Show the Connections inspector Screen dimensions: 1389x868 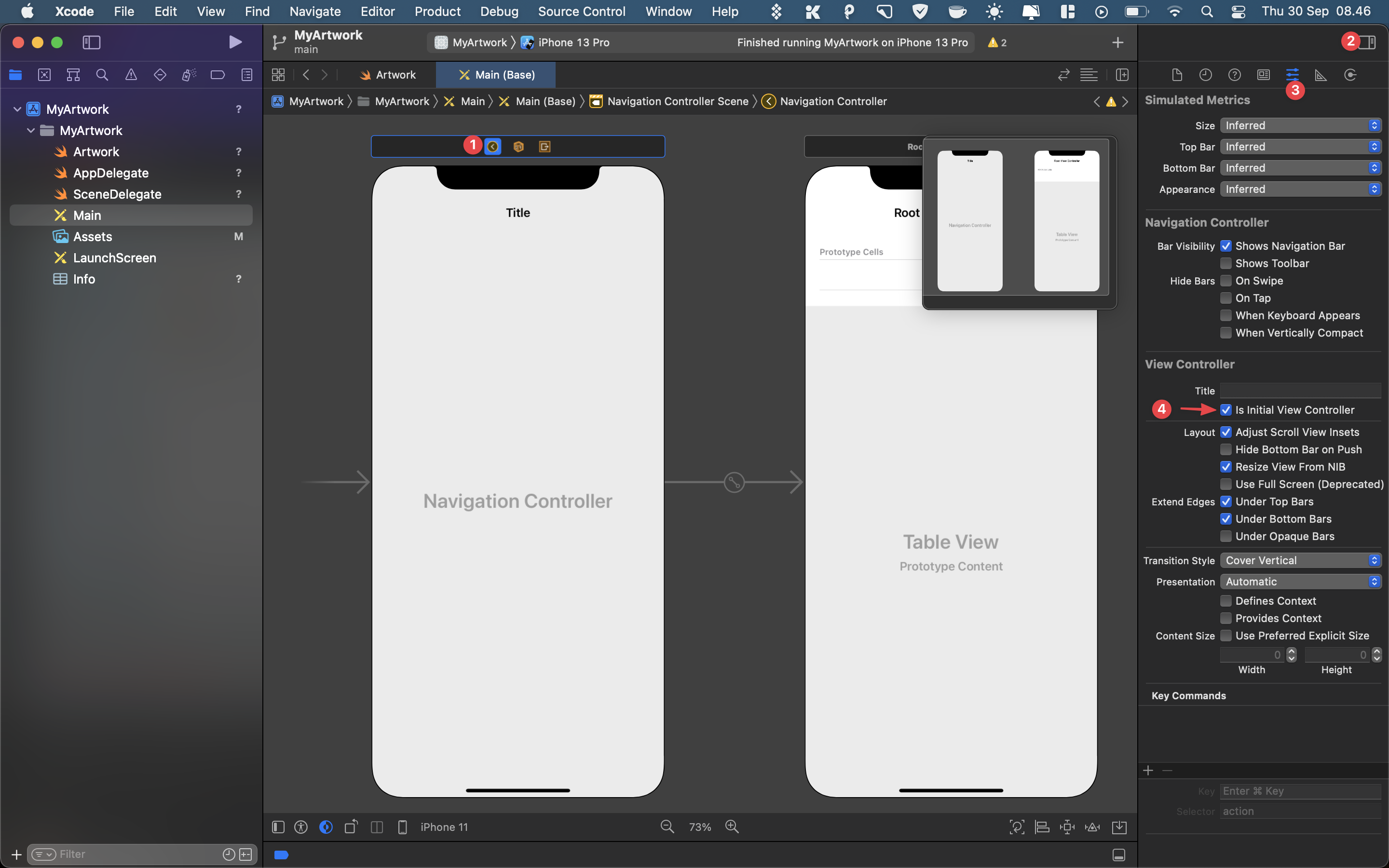(1350, 75)
